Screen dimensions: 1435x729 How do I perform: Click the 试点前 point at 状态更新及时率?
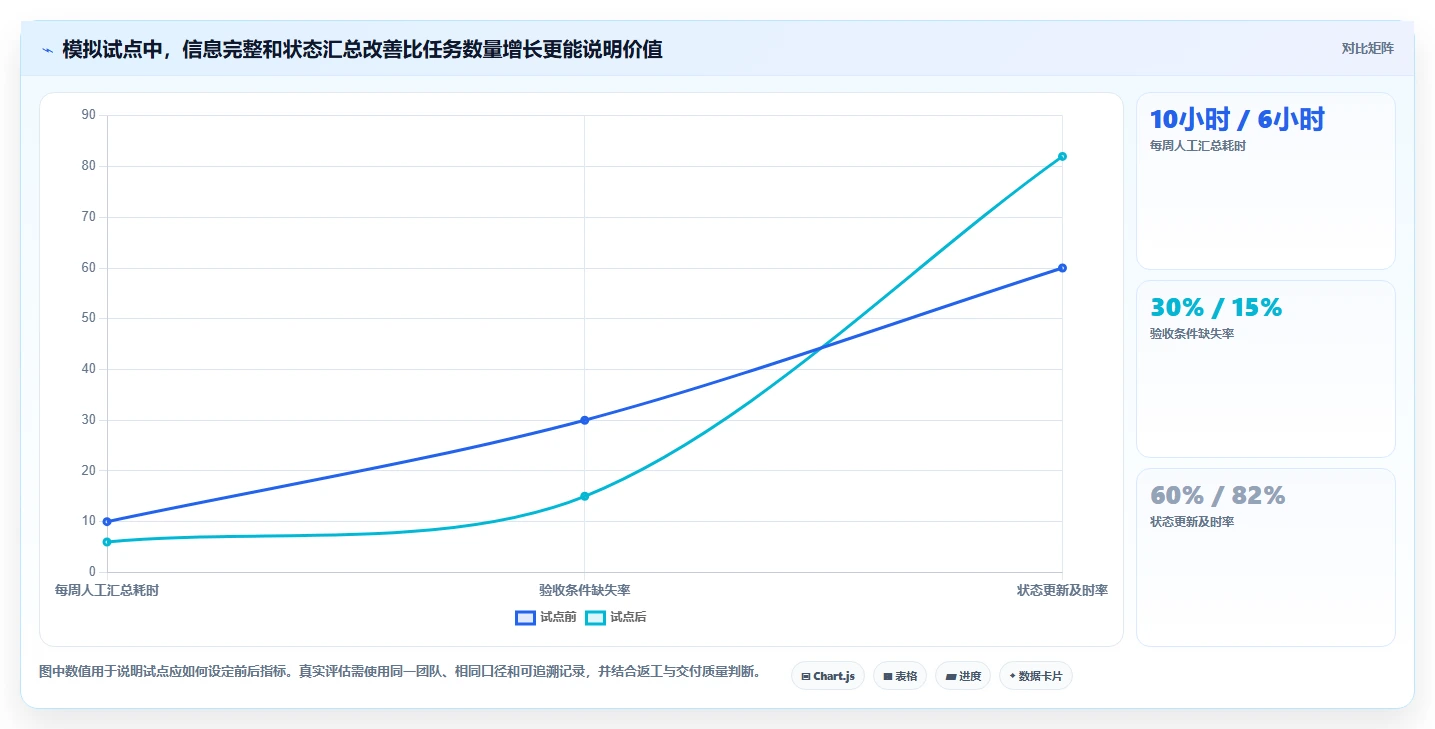1062,268
